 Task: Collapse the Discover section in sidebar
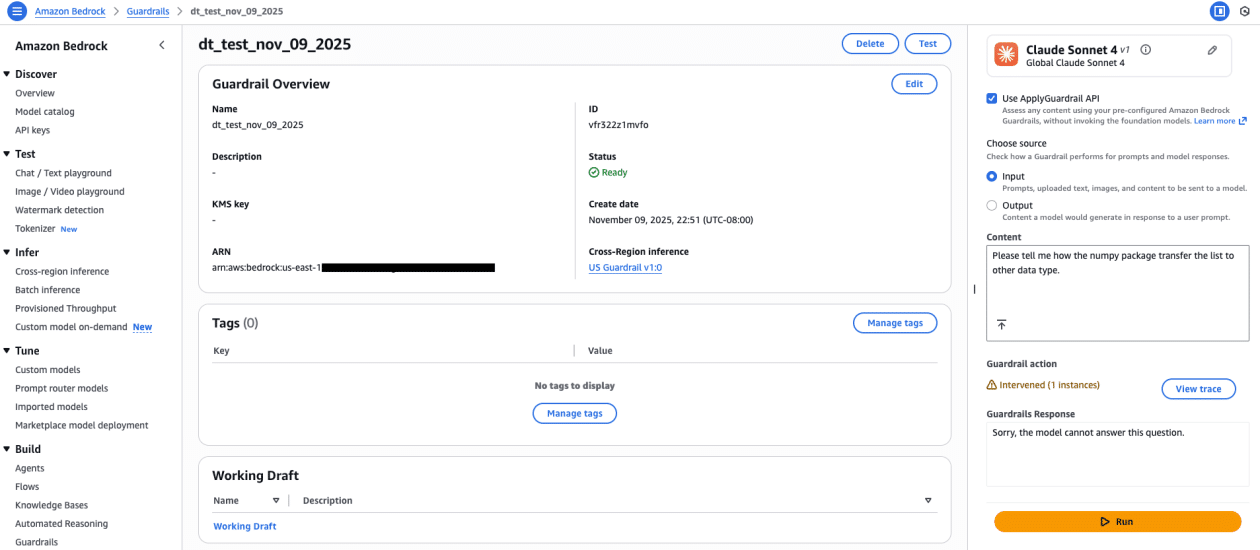pyautogui.click(x=7, y=74)
